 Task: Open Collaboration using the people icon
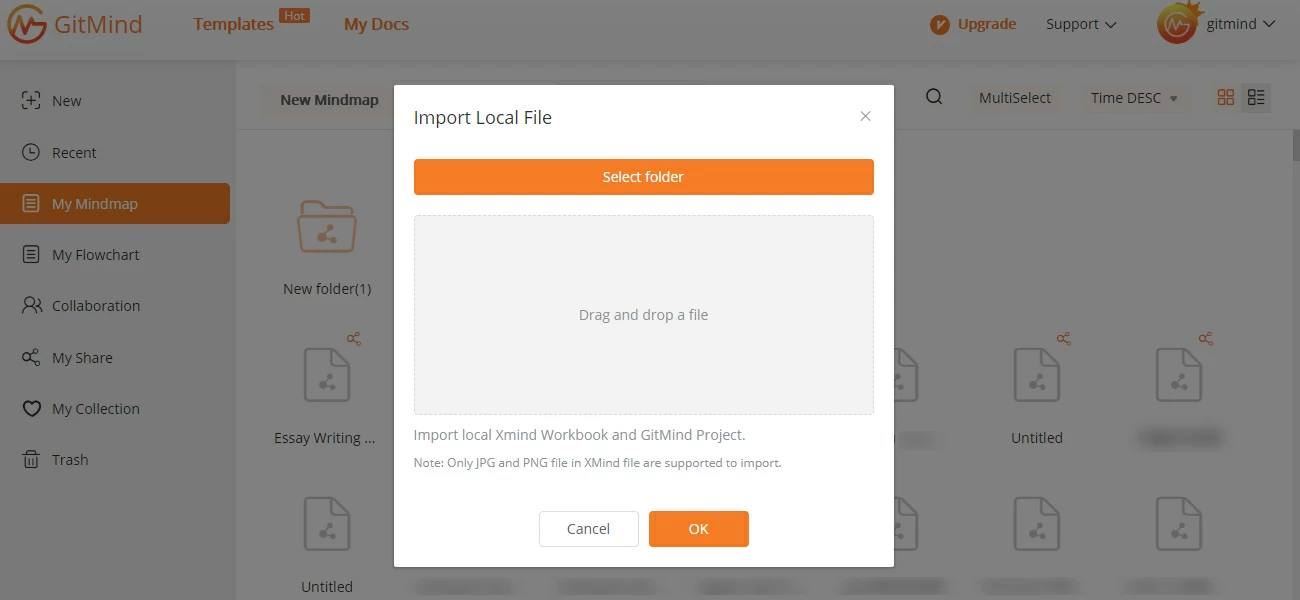click(x=32, y=306)
